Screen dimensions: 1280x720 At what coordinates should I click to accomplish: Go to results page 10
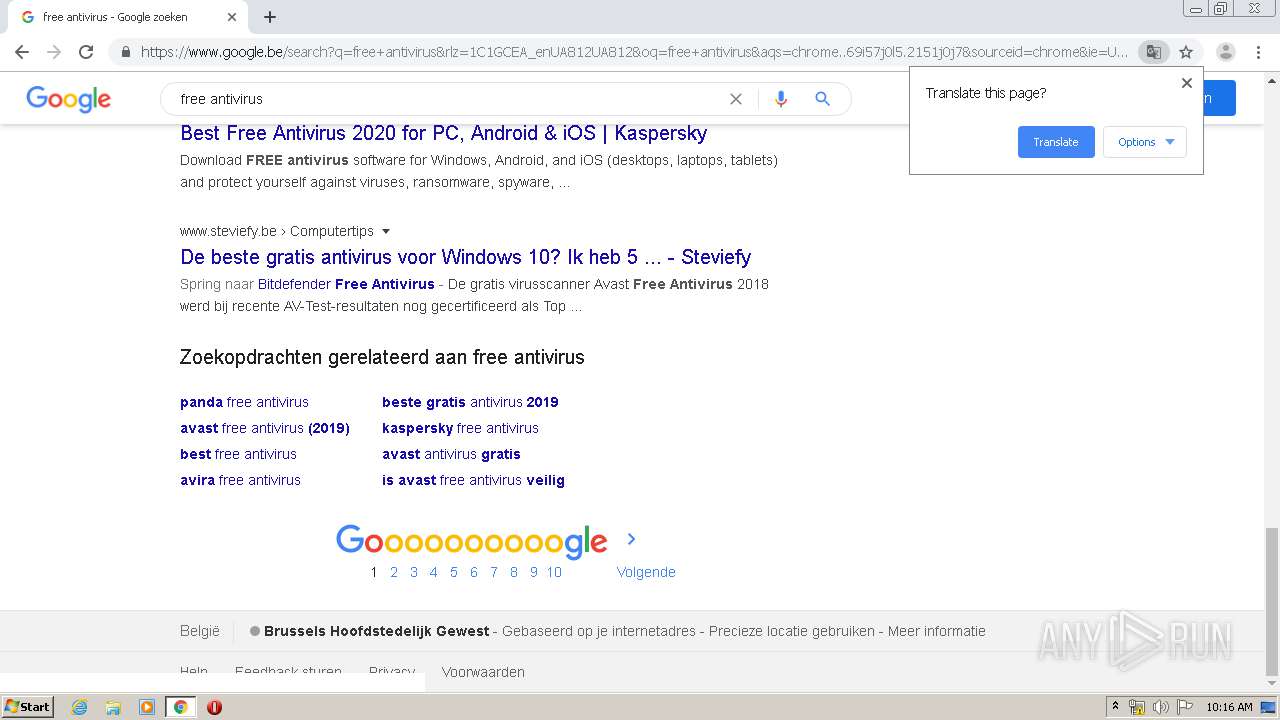point(554,572)
